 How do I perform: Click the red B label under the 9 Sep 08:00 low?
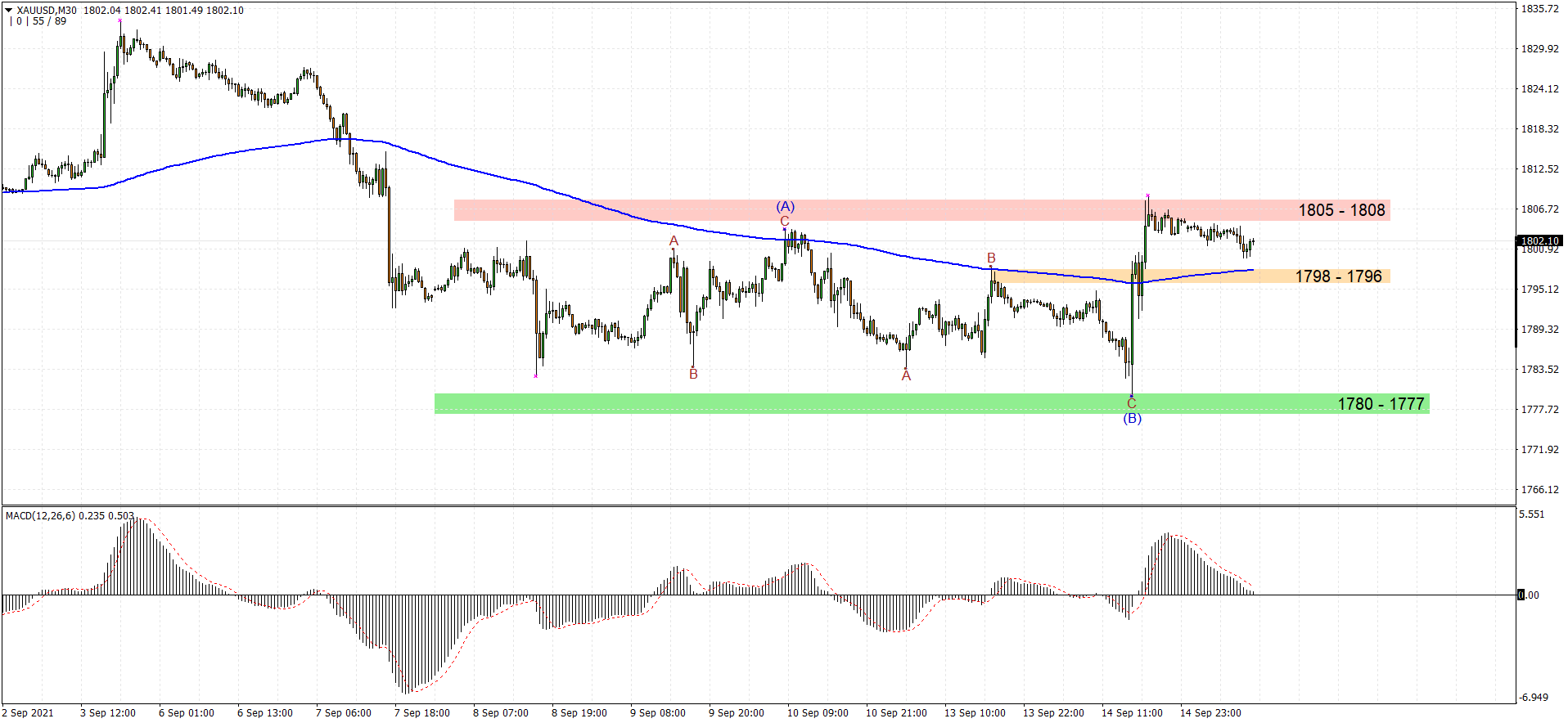[x=693, y=375]
